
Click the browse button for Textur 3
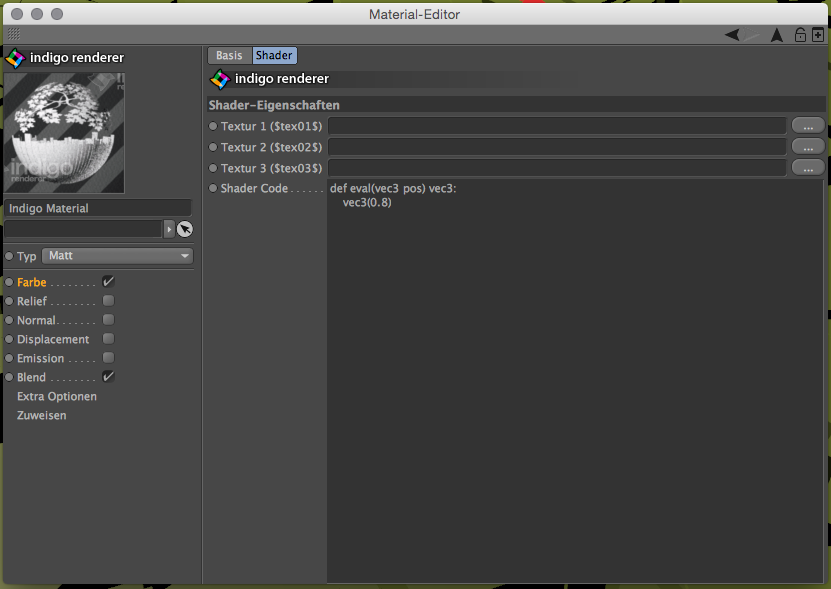(x=808, y=168)
